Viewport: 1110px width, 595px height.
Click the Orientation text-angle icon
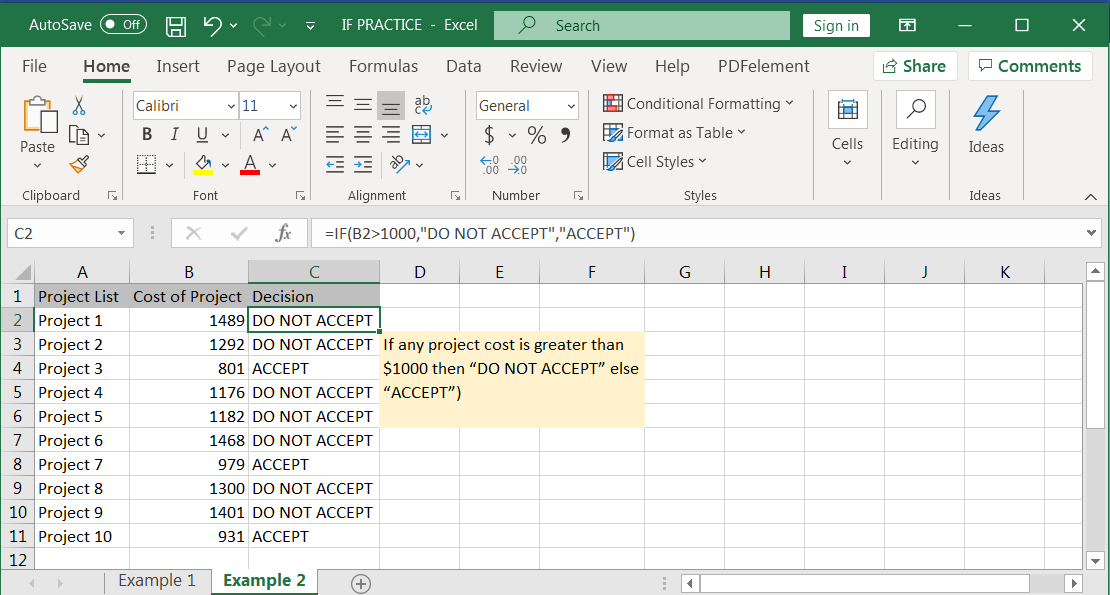click(x=400, y=164)
